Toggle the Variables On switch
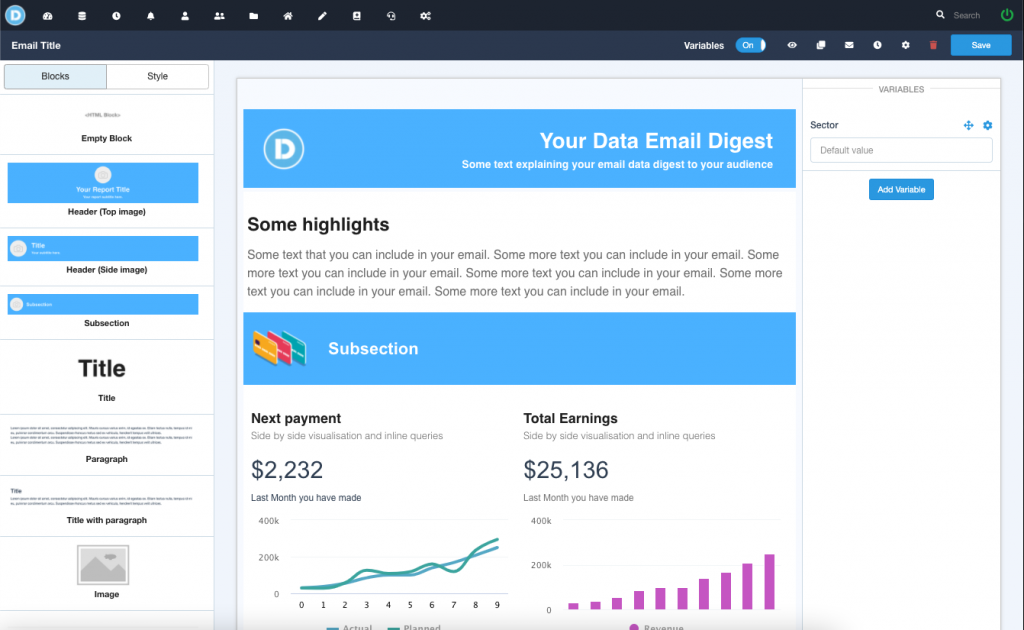Screen dimensions: 1024x630 click(750, 45)
